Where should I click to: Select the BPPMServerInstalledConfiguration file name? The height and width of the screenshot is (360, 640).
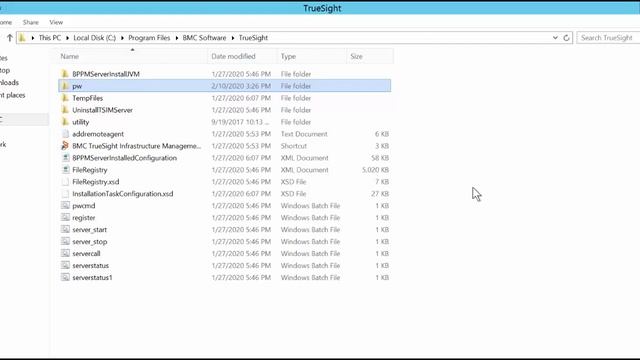[x=124, y=158]
